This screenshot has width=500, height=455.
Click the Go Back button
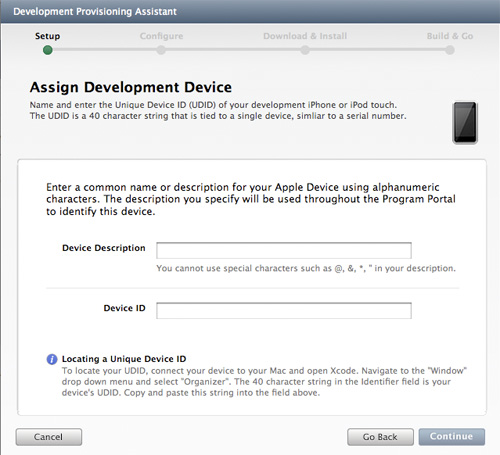[380, 437]
